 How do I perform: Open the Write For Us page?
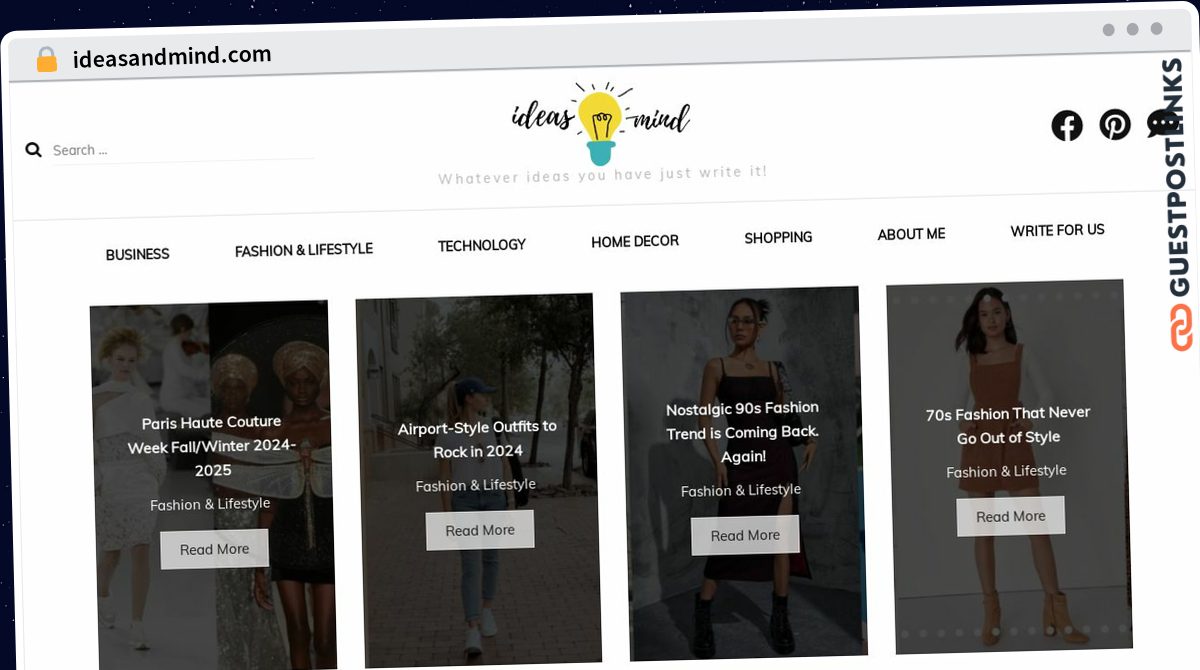tap(1057, 230)
